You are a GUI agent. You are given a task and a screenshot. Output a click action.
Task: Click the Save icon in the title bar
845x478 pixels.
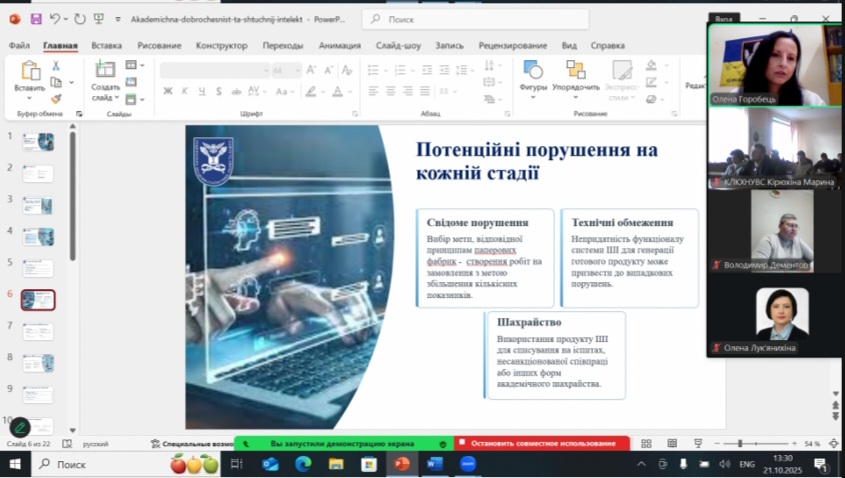coord(36,19)
